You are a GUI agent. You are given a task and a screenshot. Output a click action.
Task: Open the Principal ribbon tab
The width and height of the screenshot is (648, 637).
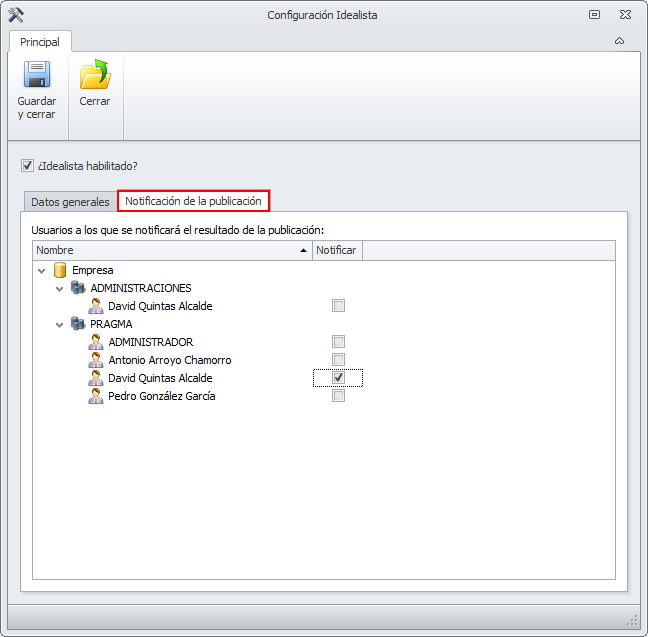click(x=40, y=42)
